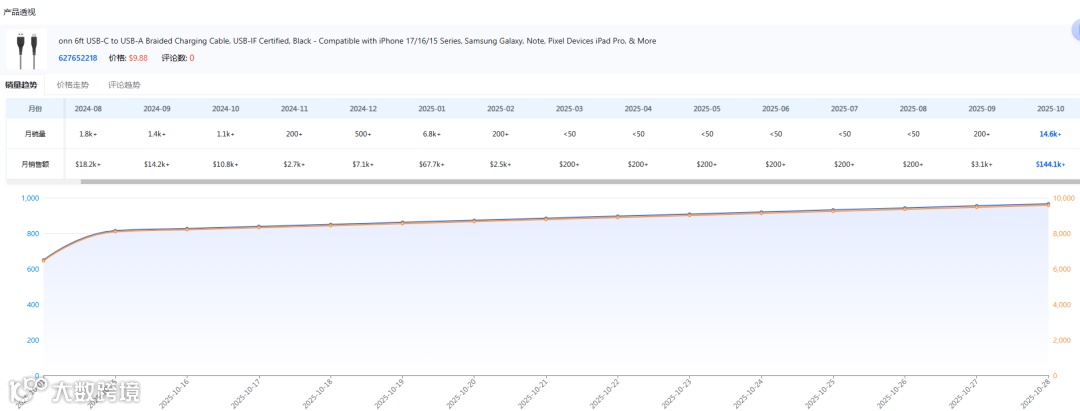This screenshot has height=411, width=1080.
Task: Click the $3.1k+ revenue cell
Action: click(982, 165)
